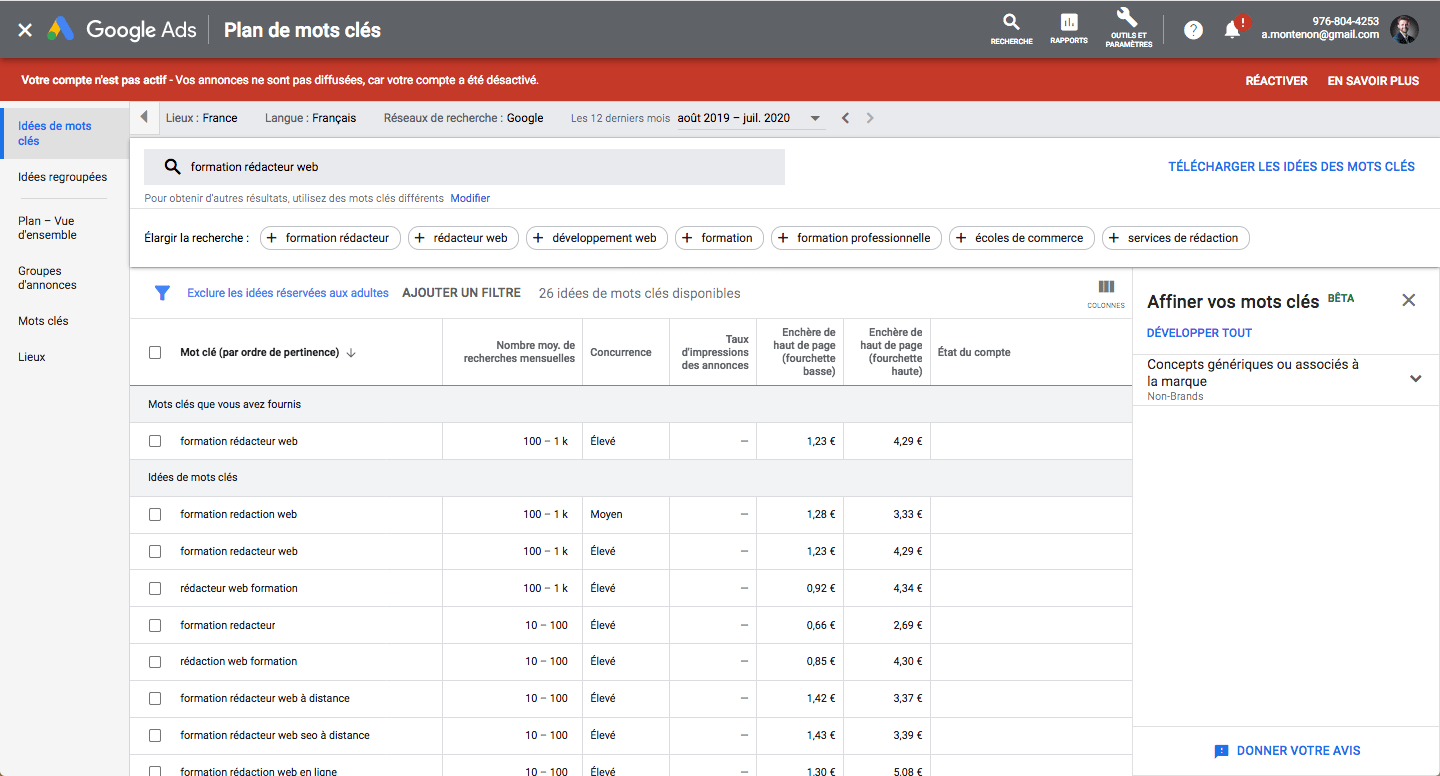Add 'développement web' chip to search
The width and height of the screenshot is (1440, 776).
(597, 238)
